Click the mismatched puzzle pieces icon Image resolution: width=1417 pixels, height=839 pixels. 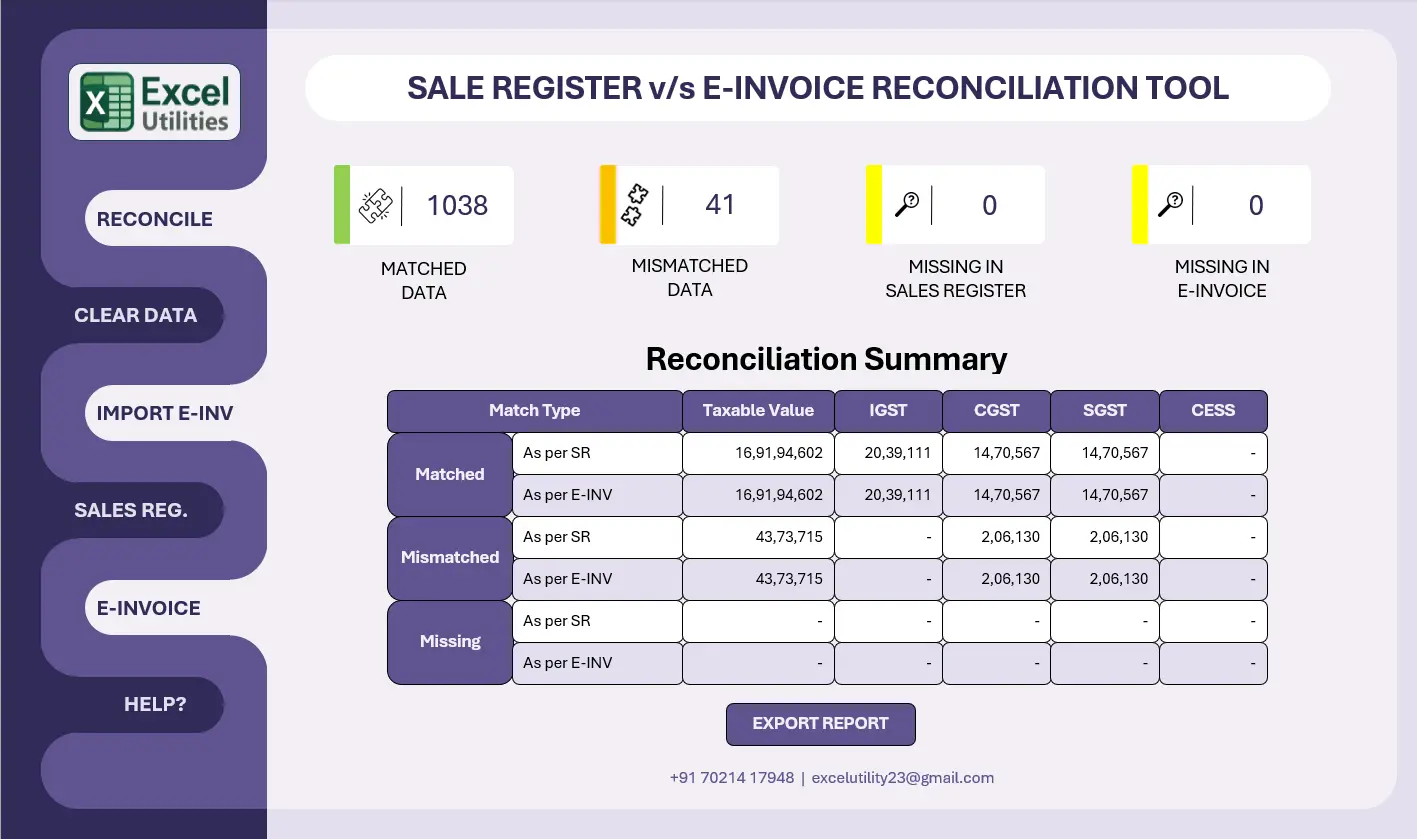pyautogui.click(x=633, y=205)
